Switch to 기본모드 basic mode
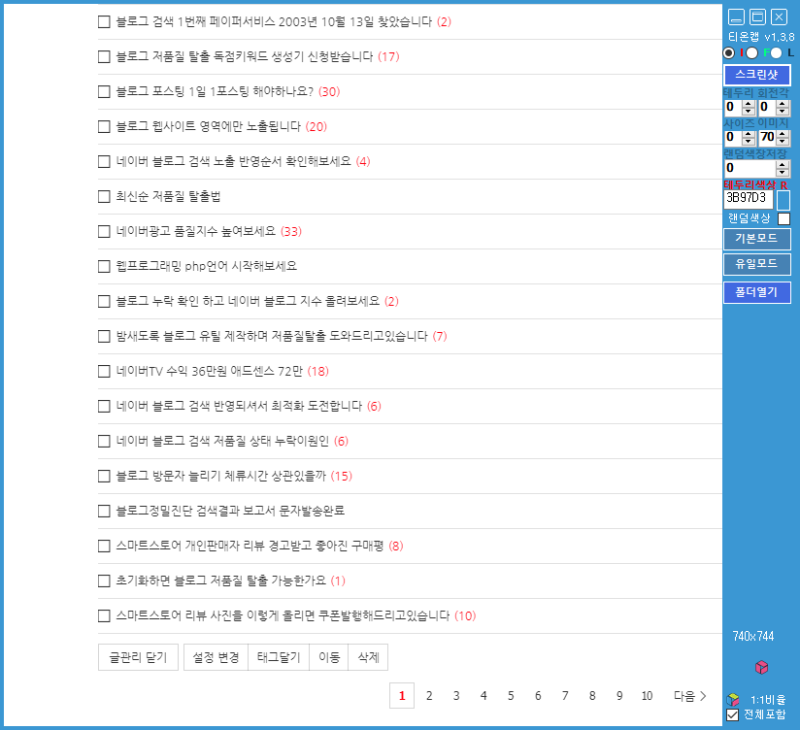The height and width of the screenshot is (730, 800). (x=757, y=239)
